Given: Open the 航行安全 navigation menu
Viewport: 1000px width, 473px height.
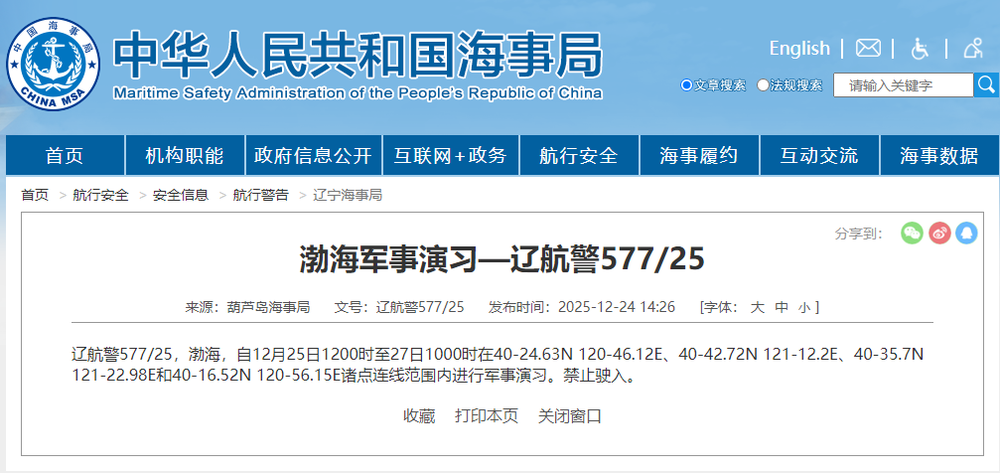Looking at the screenshot, I should [578, 156].
